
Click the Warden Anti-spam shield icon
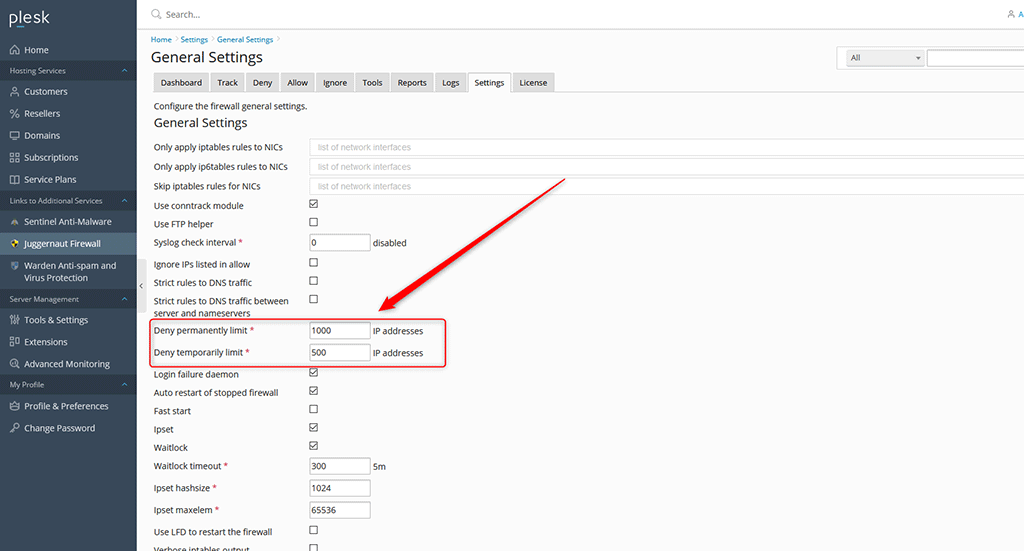[14, 266]
